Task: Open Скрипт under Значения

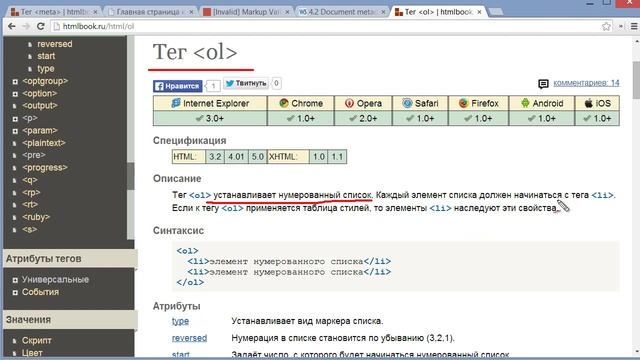Action: [x=37, y=340]
